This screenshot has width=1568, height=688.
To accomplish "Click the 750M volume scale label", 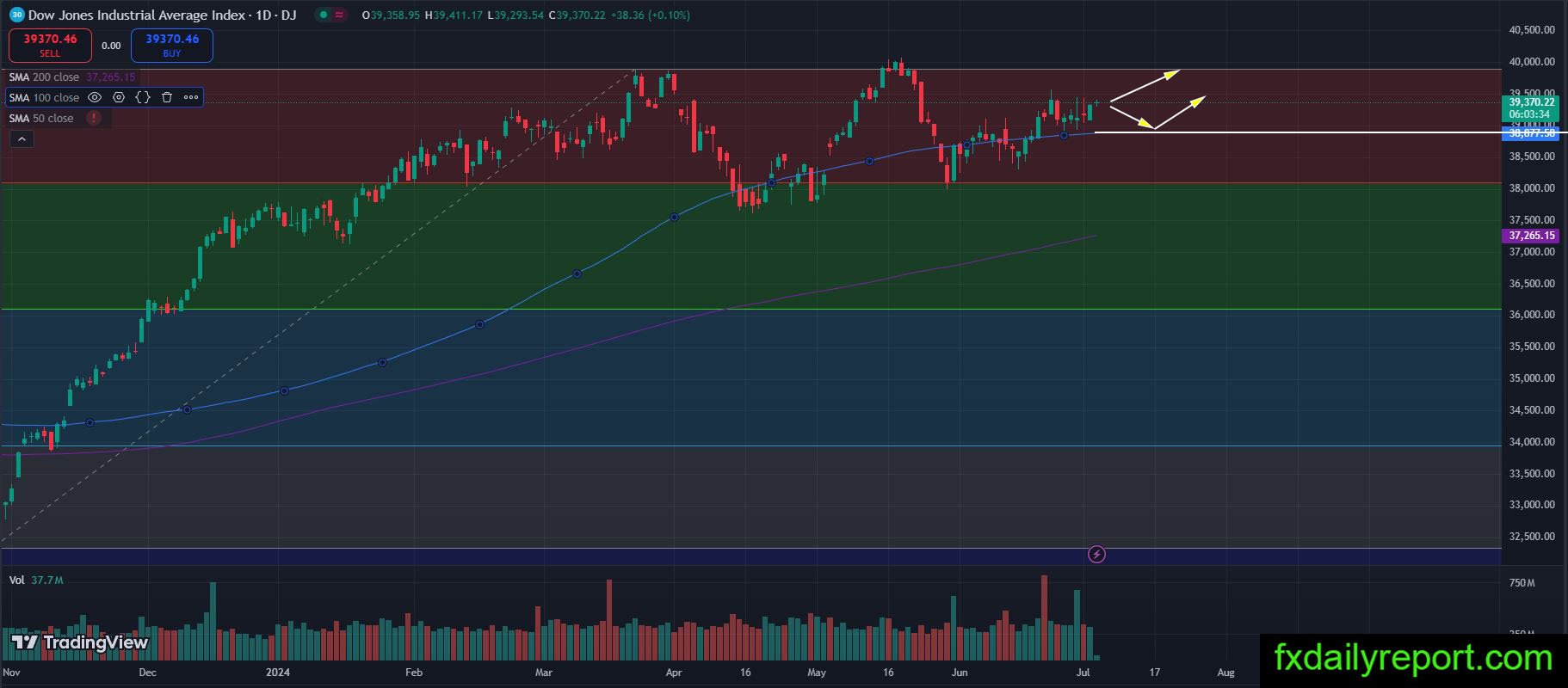I will pos(1522,582).
